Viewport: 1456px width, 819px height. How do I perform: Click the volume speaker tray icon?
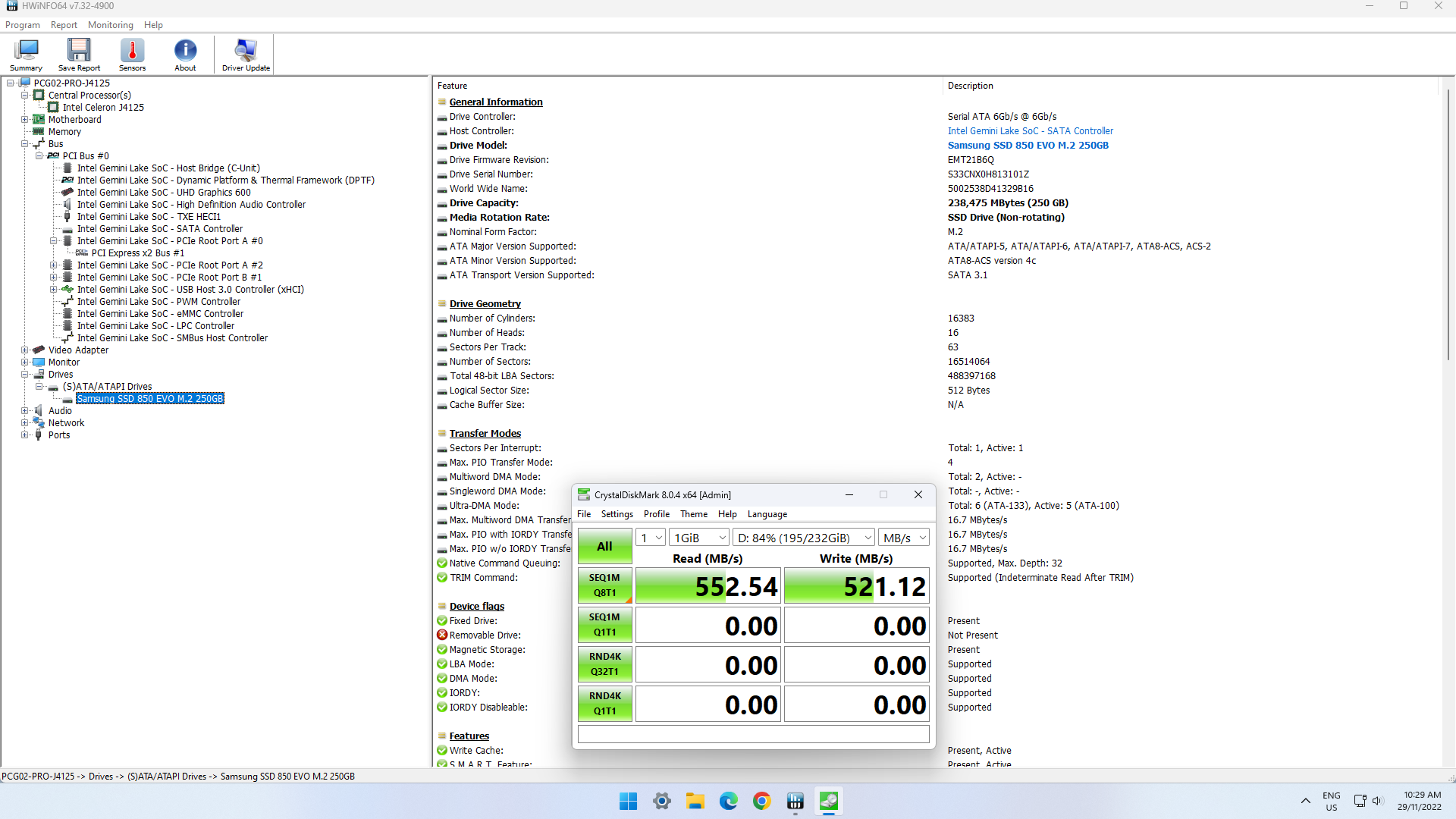[1378, 801]
